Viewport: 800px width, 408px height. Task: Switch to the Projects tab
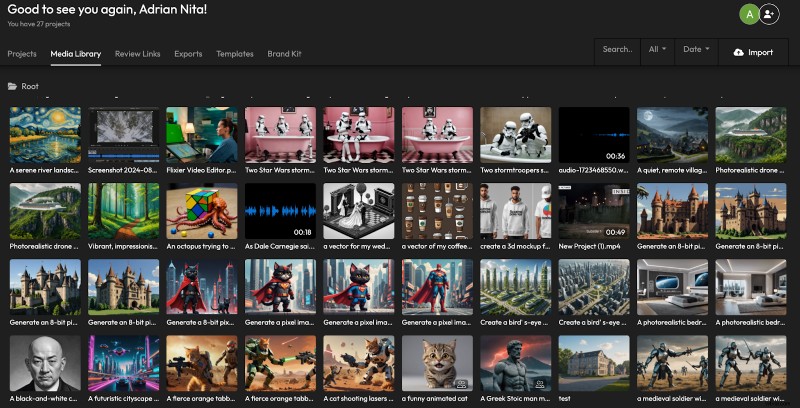pos(22,54)
